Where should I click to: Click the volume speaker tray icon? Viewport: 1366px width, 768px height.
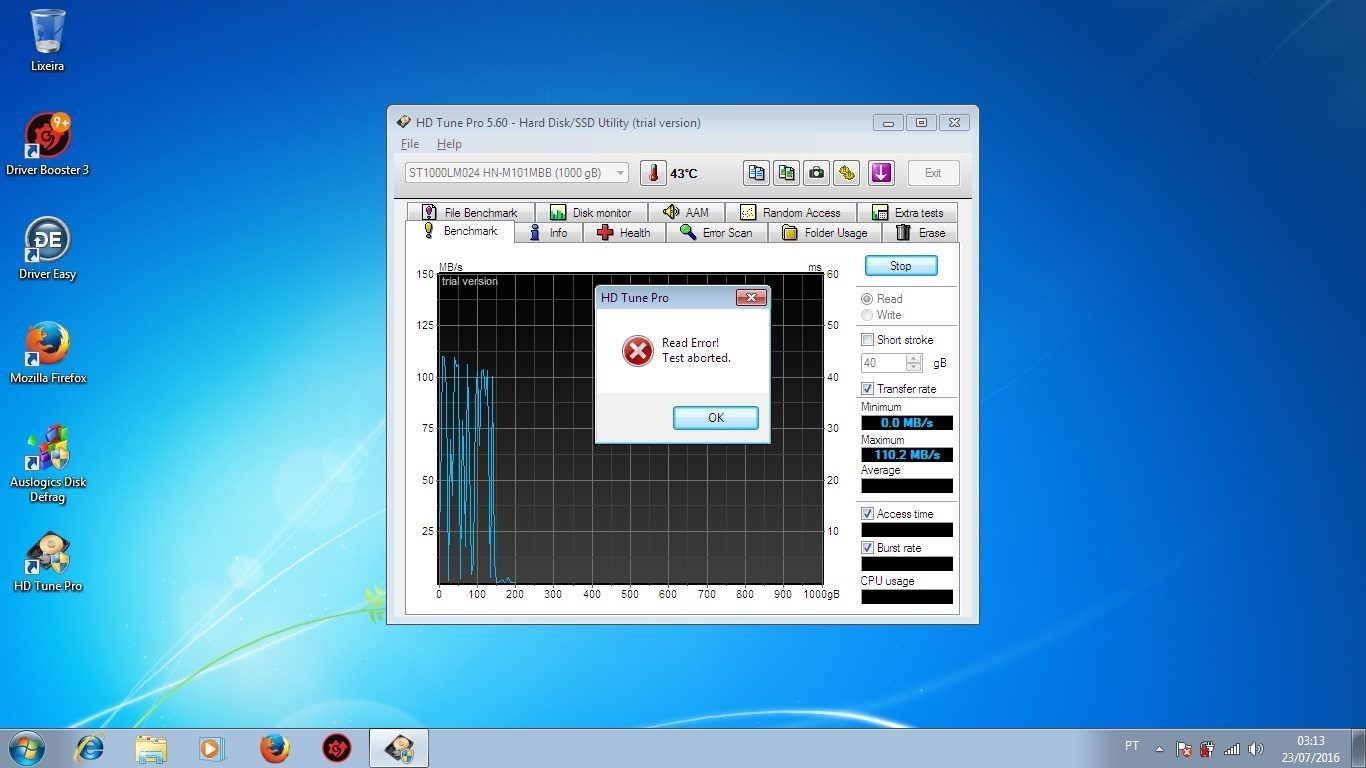(x=1256, y=748)
